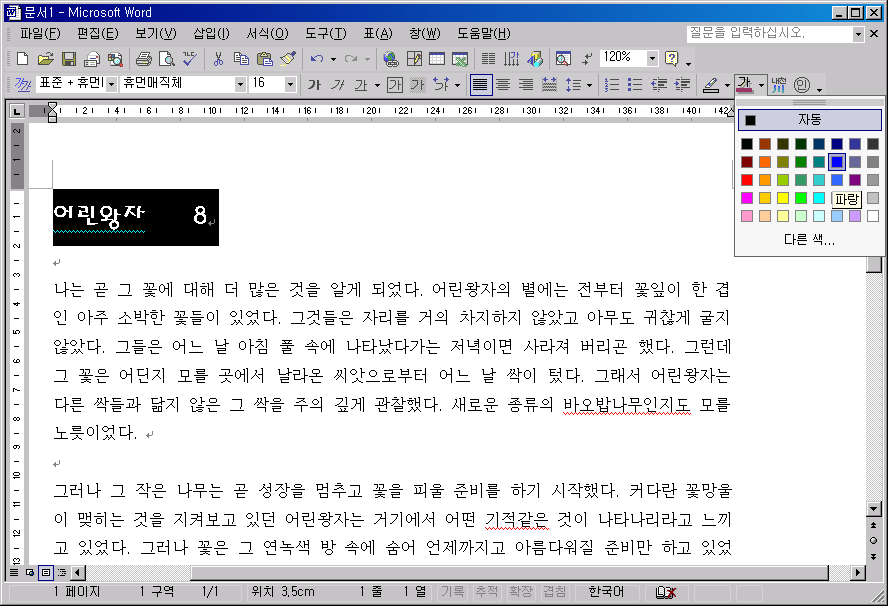
Task: Click the Save icon in the toolbar
Action: [x=69, y=59]
